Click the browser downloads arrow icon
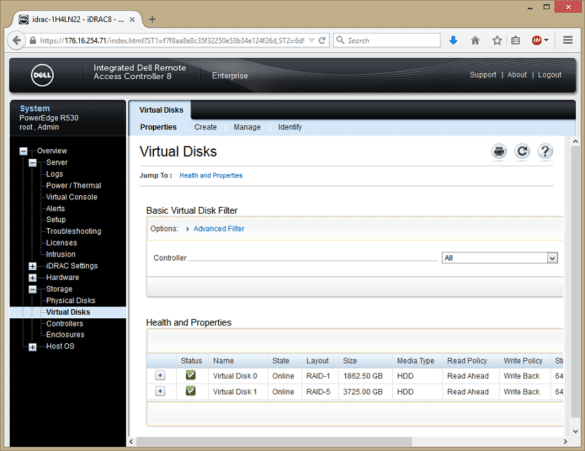Viewport: 585px width, 451px height. (453, 40)
